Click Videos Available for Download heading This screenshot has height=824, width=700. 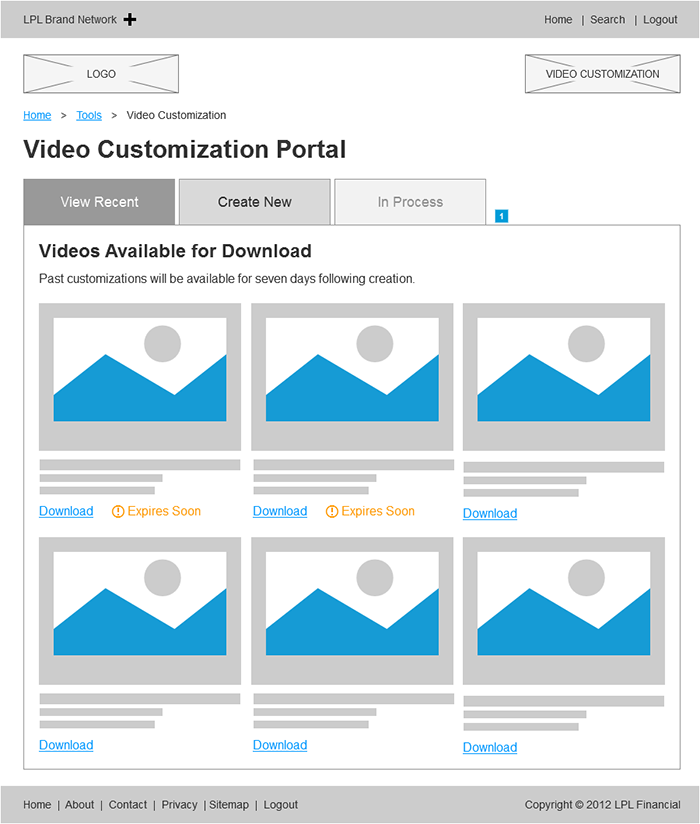tap(175, 251)
